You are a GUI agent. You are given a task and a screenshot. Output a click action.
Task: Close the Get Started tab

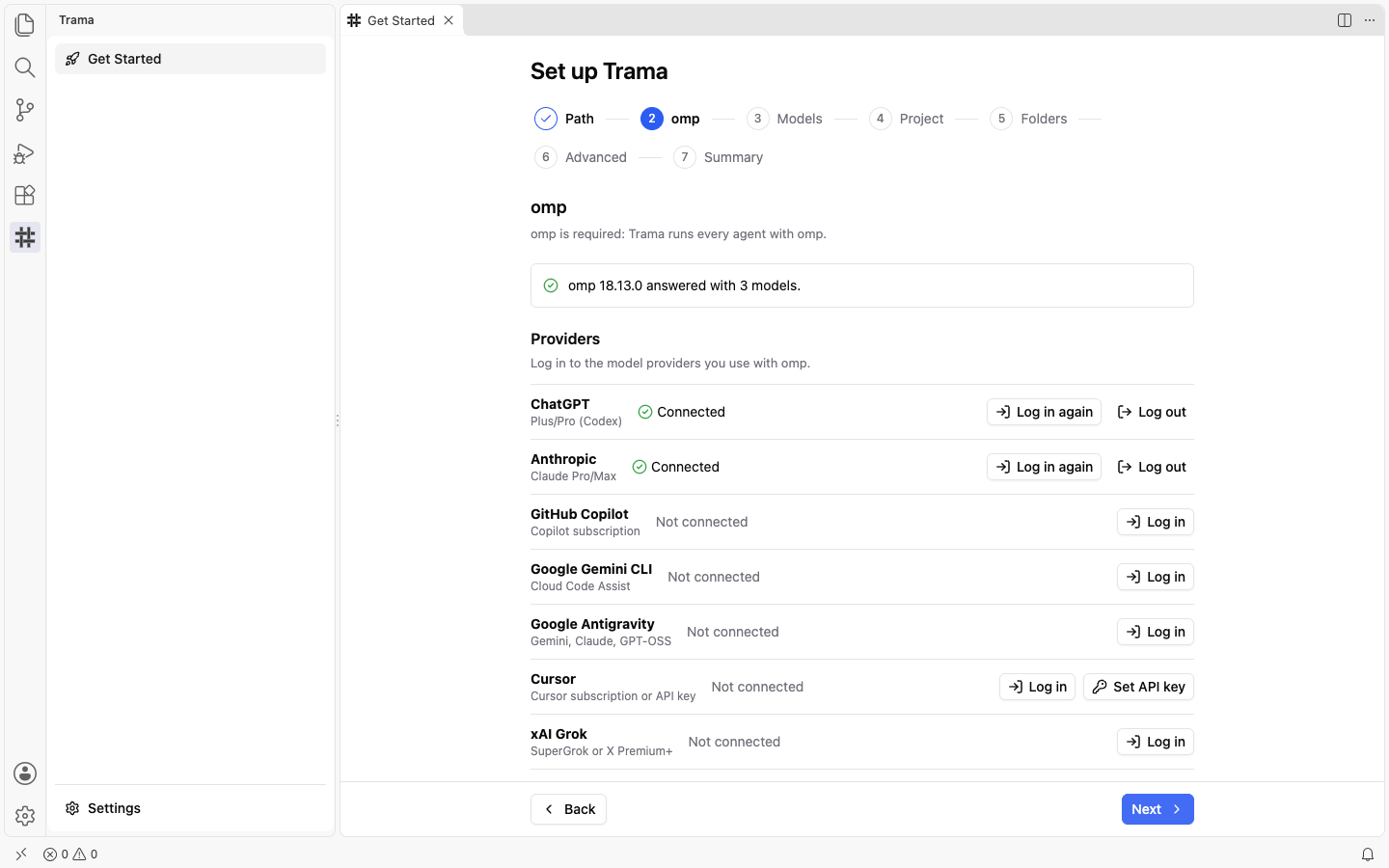point(449,20)
